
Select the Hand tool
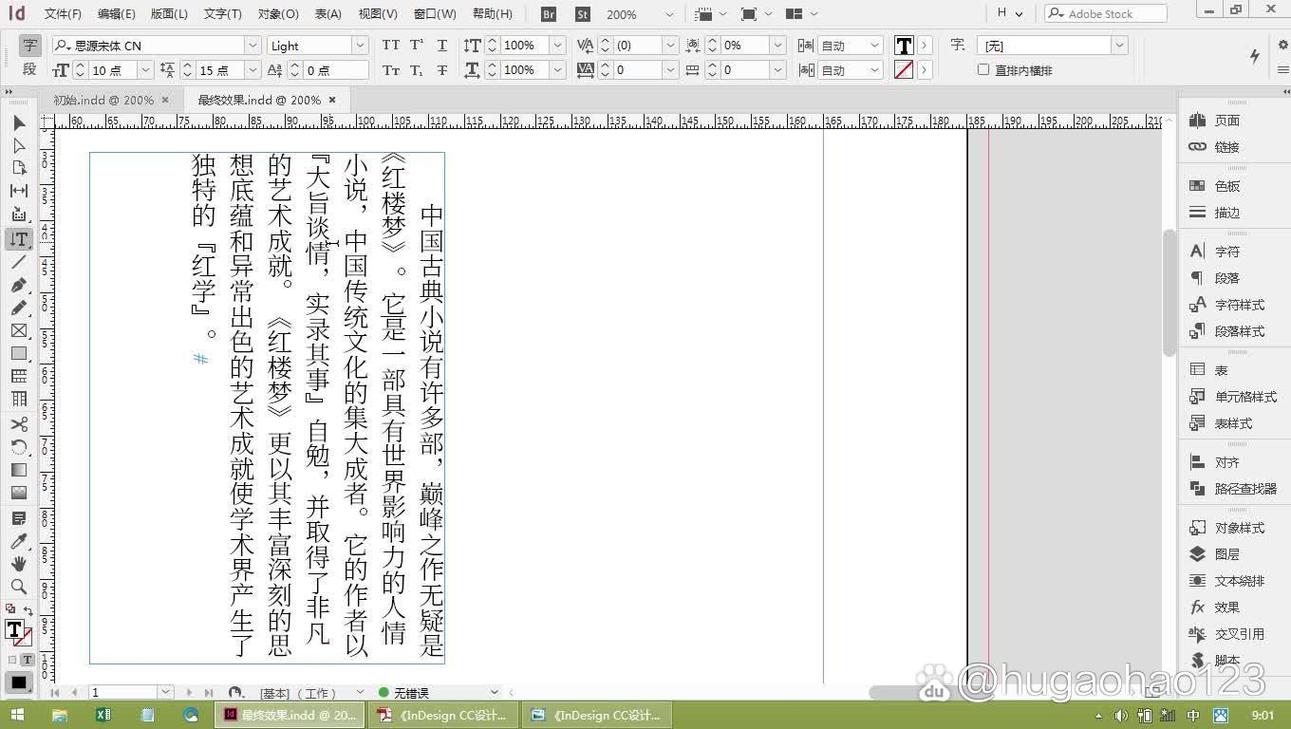pos(19,562)
